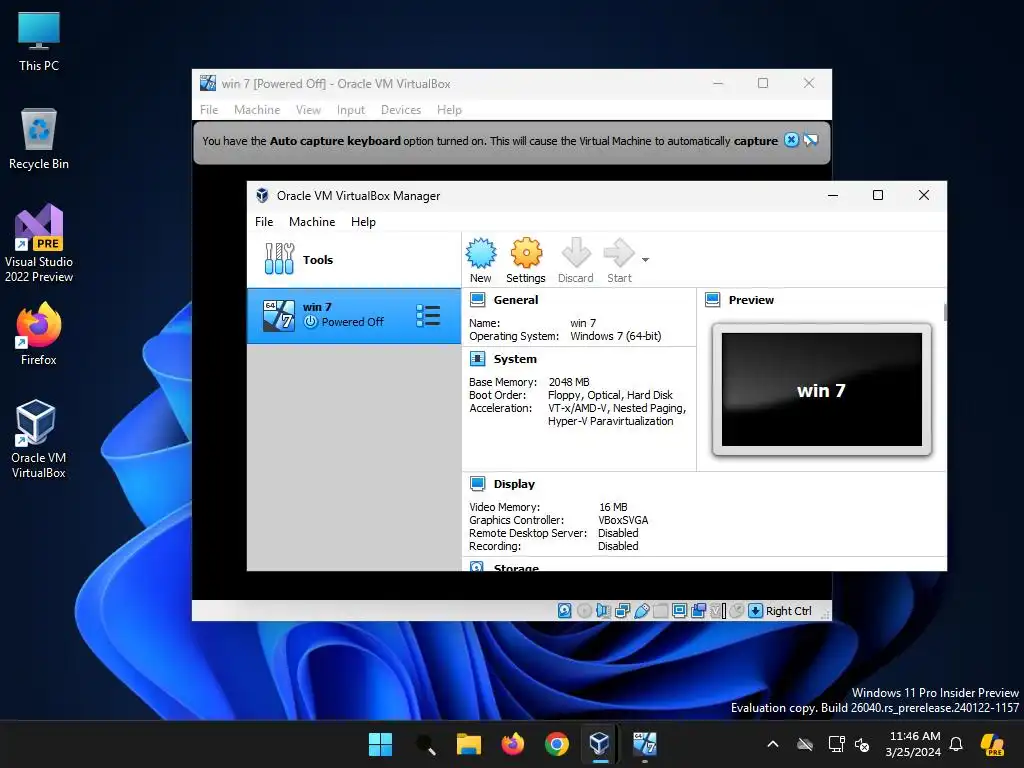The width and height of the screenshot is (1024, 768).
Task: Click the 16 MB video memory value
Action: click(613, 507)
